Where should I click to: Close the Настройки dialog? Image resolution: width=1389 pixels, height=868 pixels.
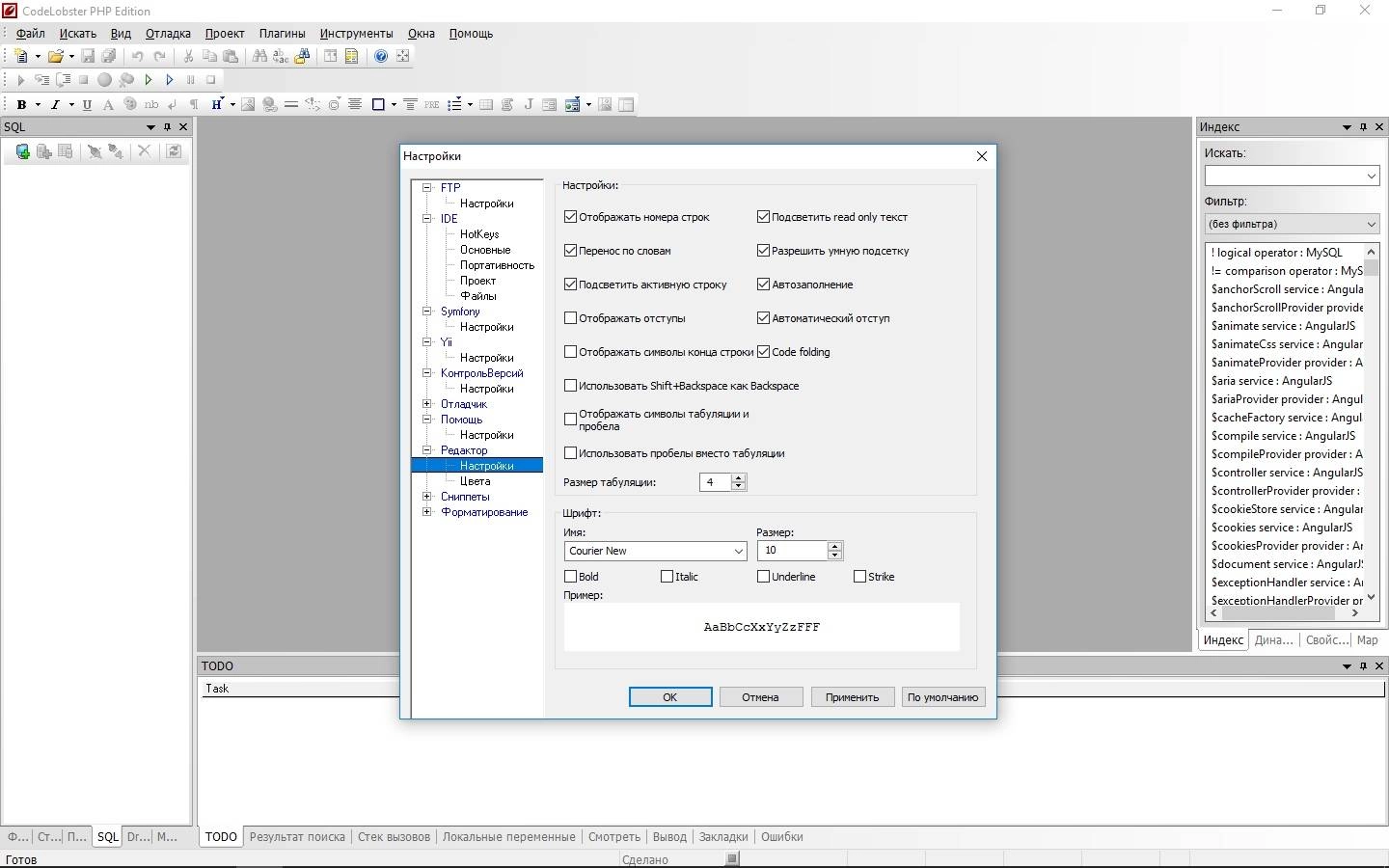981,156
